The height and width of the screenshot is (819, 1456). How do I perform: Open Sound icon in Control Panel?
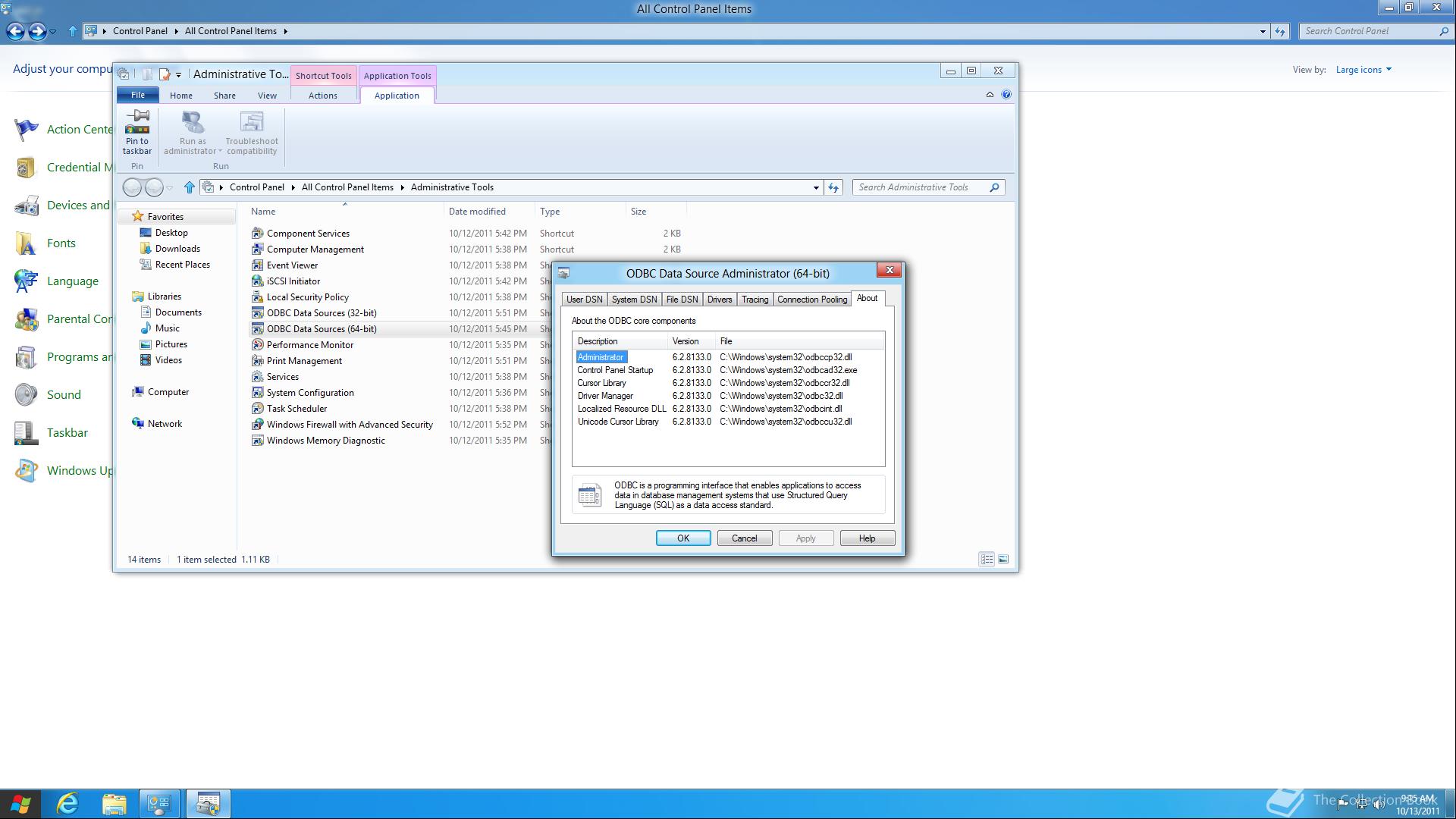click(26, 395)
